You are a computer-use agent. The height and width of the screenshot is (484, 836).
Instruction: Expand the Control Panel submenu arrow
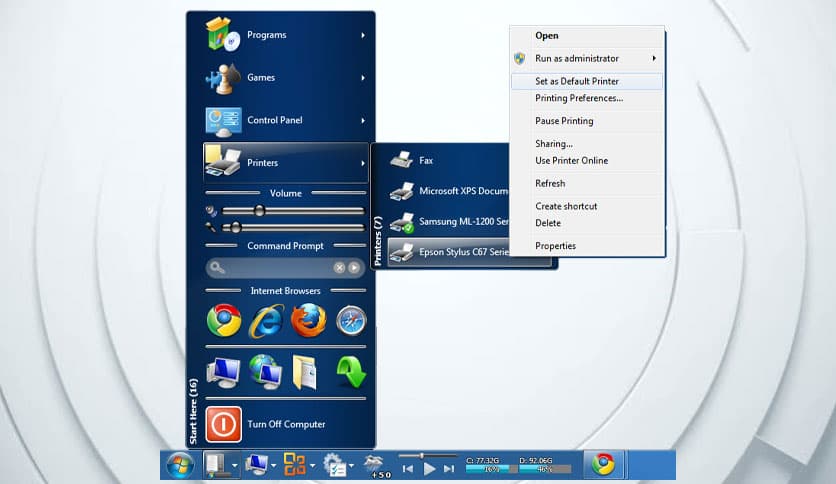coord(363,120)
